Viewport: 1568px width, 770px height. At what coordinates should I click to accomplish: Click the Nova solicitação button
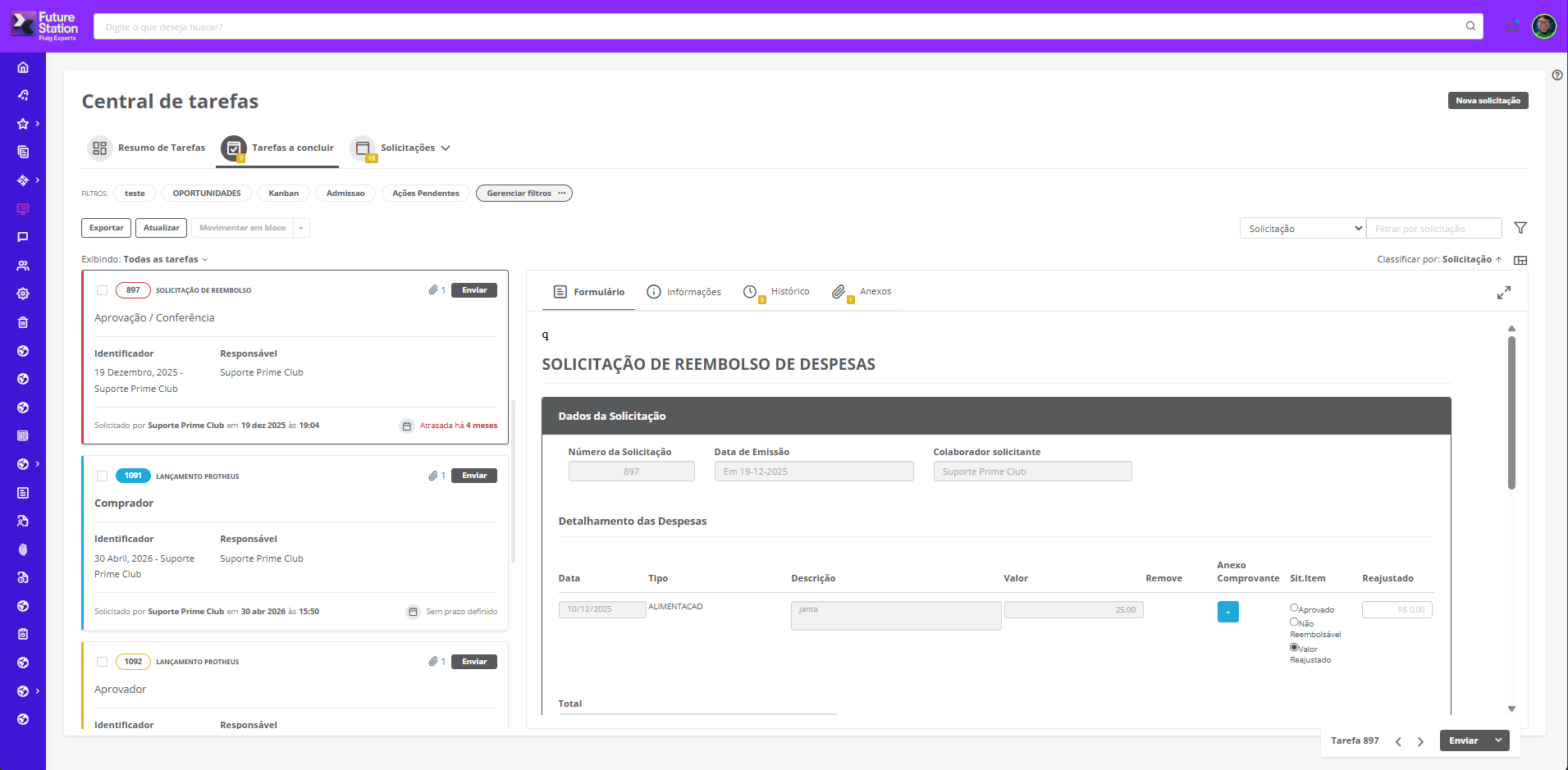click(x=1488, y=101)
